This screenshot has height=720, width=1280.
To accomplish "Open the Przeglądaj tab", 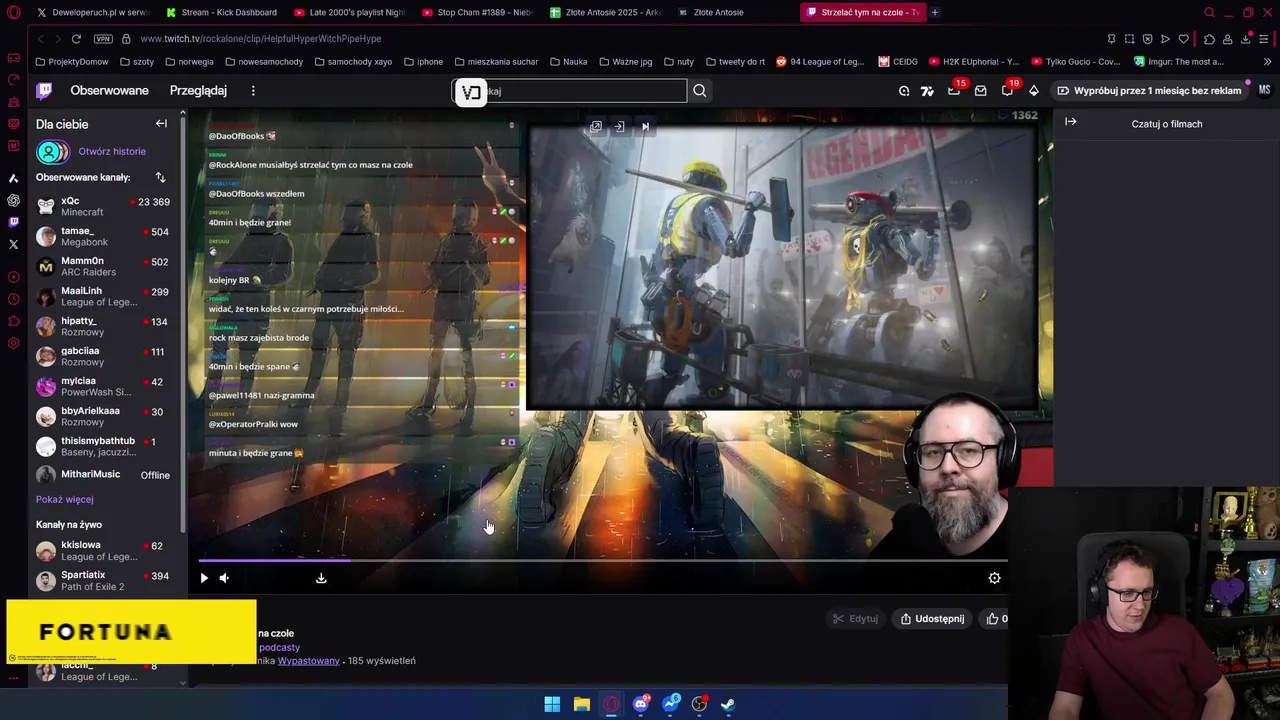I will pos(198,90).
